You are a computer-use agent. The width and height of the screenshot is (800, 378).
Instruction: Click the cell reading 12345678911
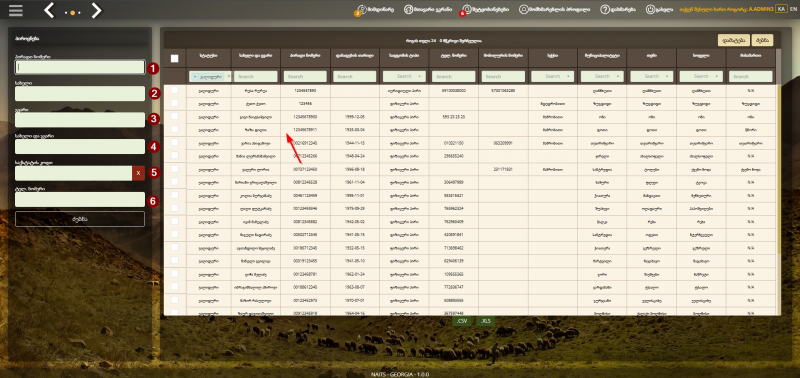tap(305, 130)
